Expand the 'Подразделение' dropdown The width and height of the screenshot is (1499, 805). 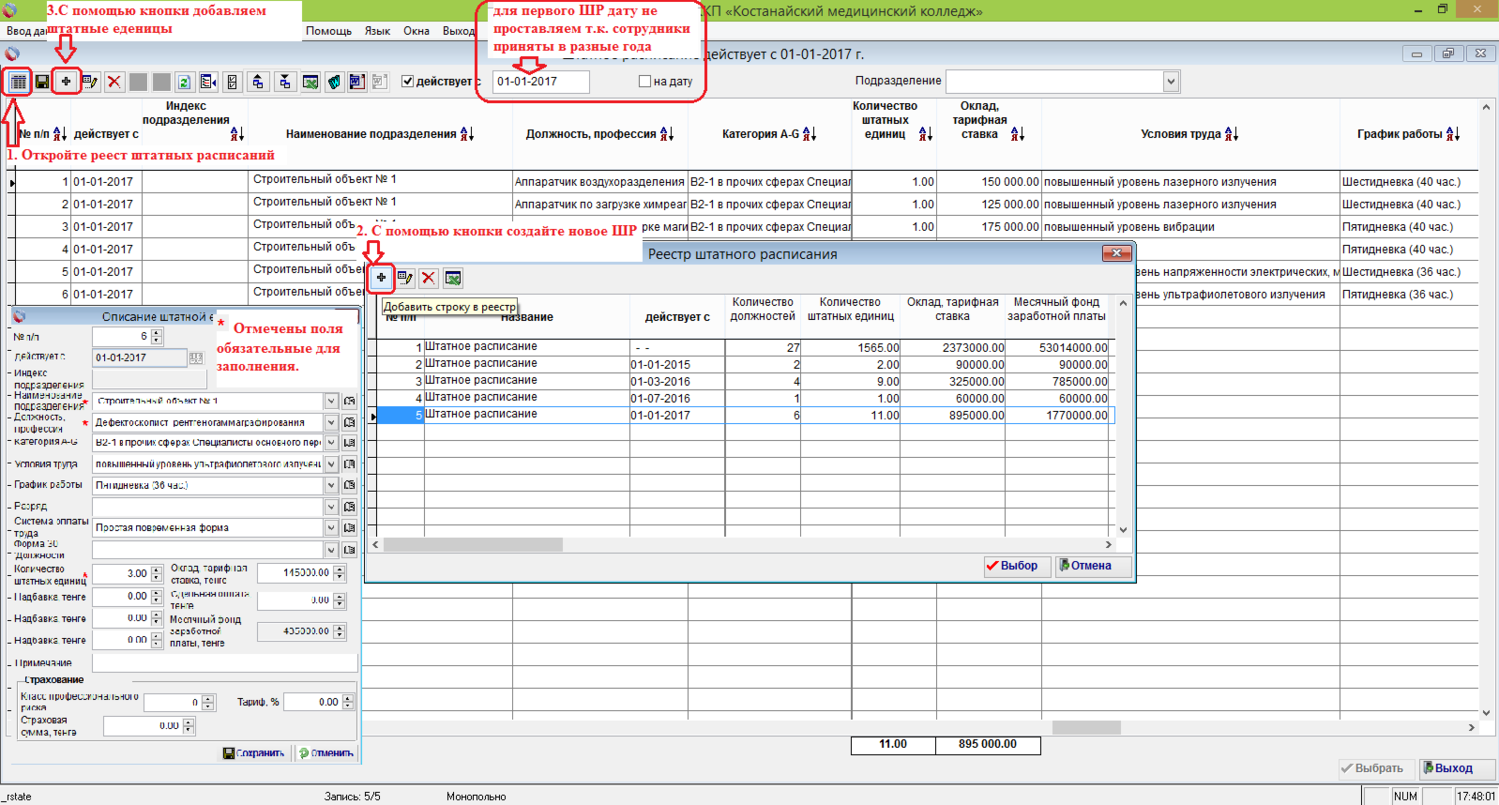pos(1170,81)
